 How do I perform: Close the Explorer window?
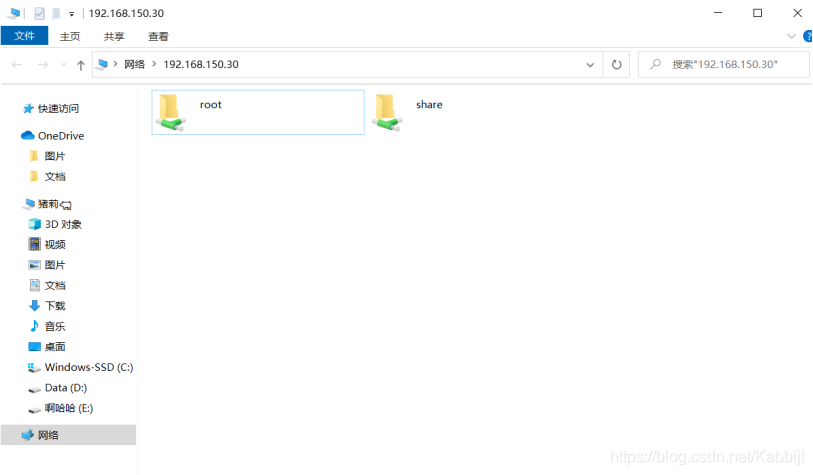(x=797, y=13)
